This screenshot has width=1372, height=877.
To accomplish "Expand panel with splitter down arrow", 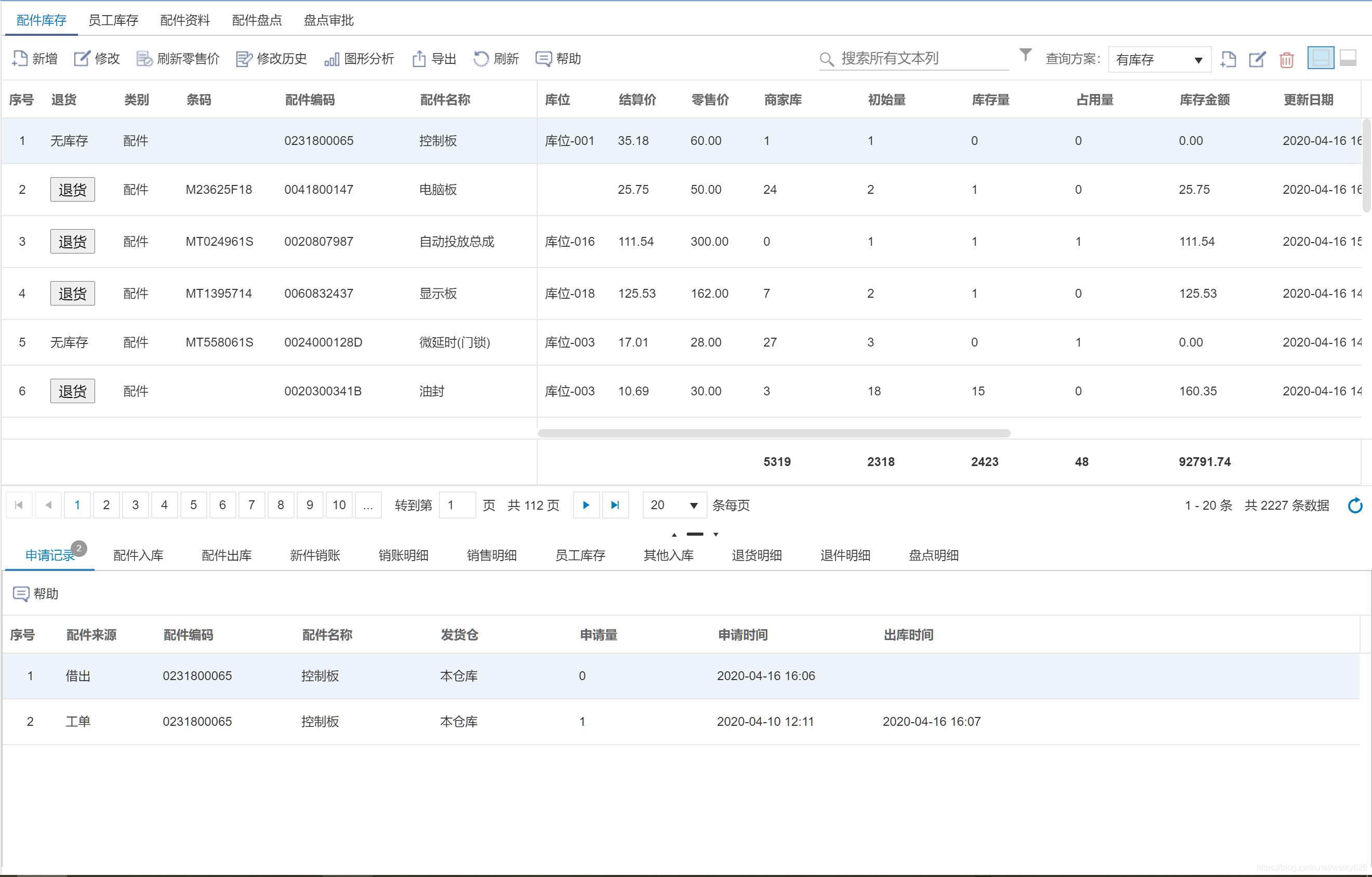I will click(x=716, y=535).
